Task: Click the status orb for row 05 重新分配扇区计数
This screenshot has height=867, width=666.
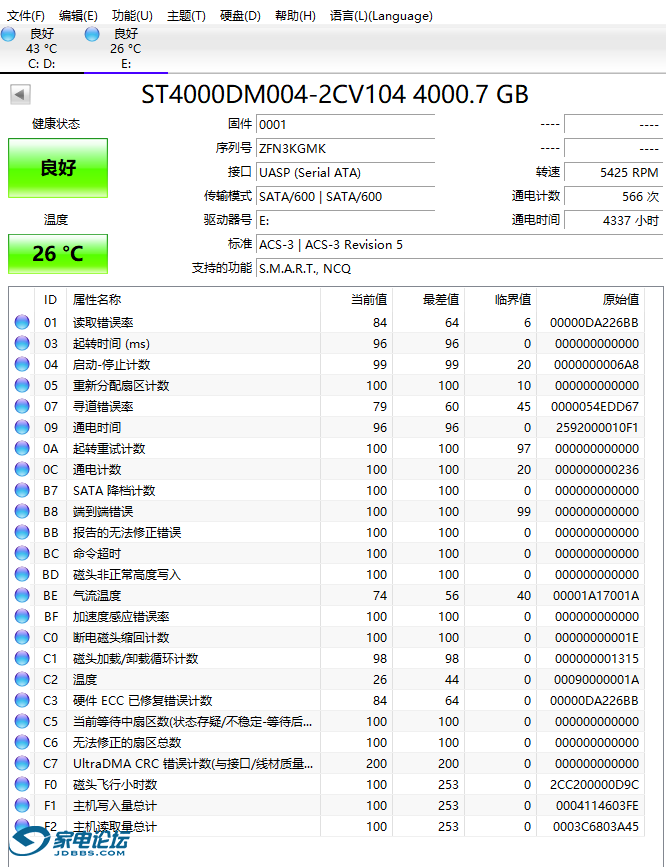Action: pyautogui.click(x=22, y=385)
